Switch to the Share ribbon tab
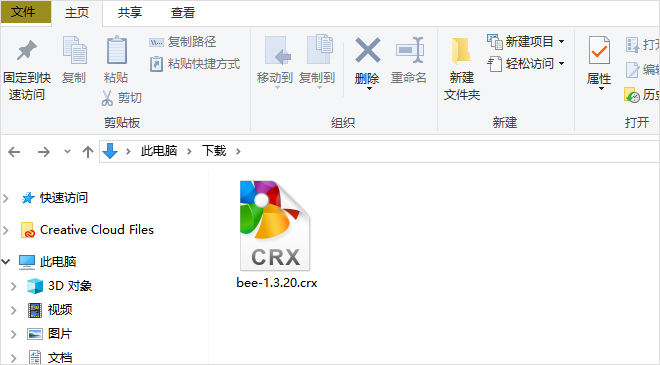 [x=130, y=13]
